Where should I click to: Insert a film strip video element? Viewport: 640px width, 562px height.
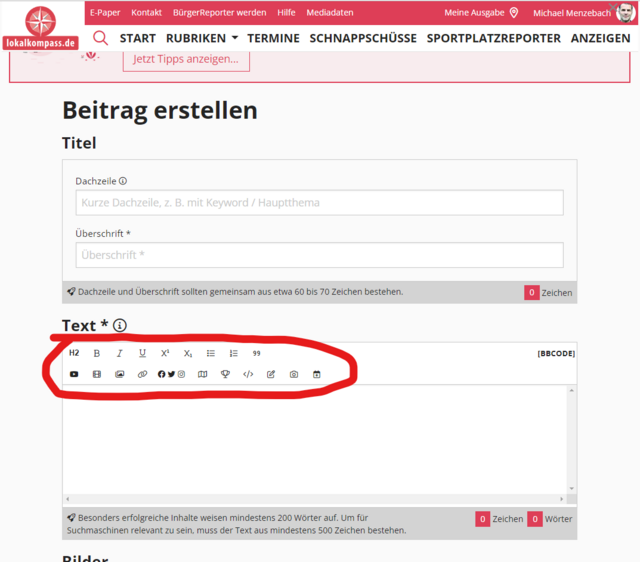97,374
